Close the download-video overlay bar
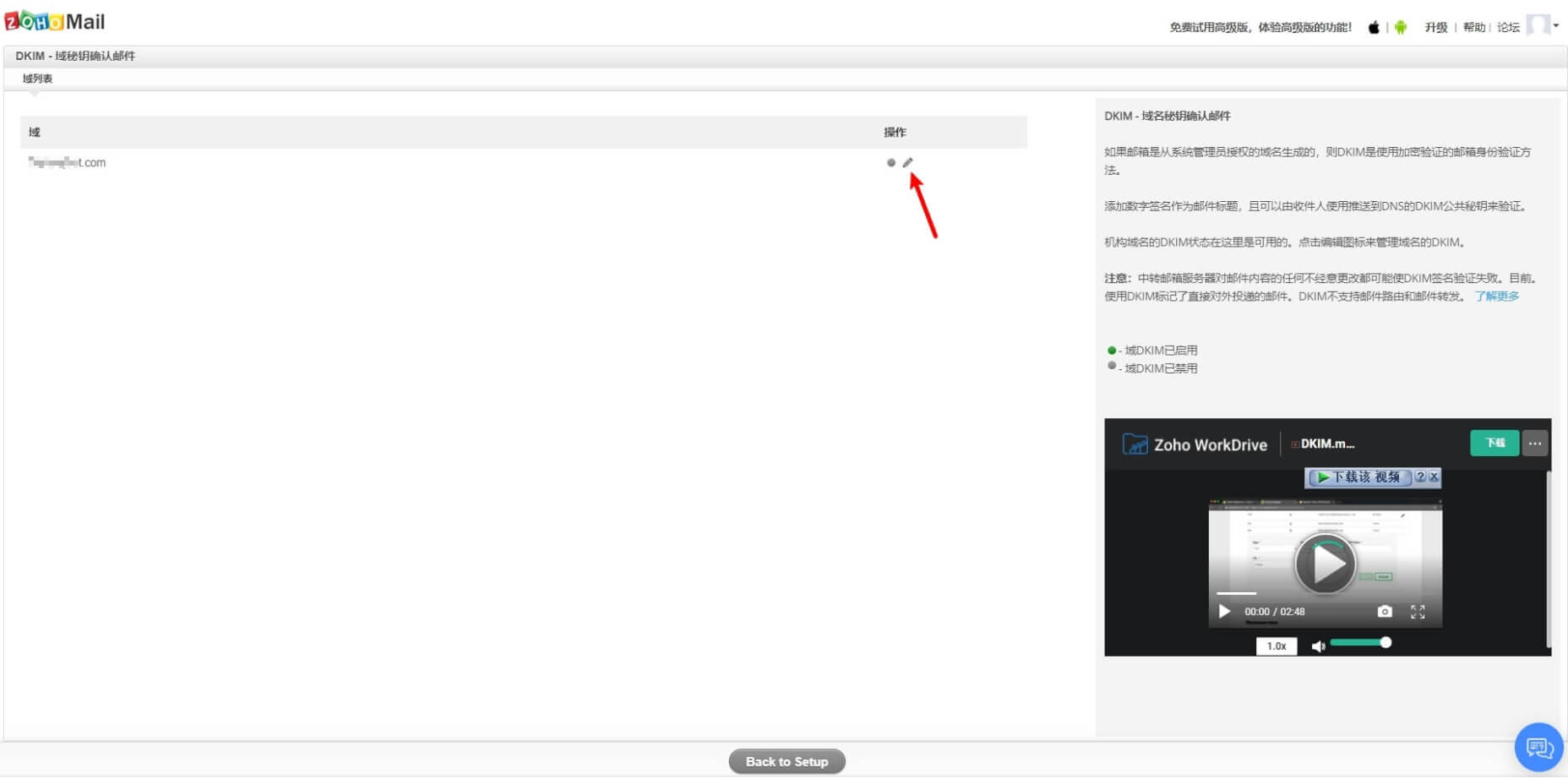This screenshot has width=1568, height=784. [x=1434, y=476]
